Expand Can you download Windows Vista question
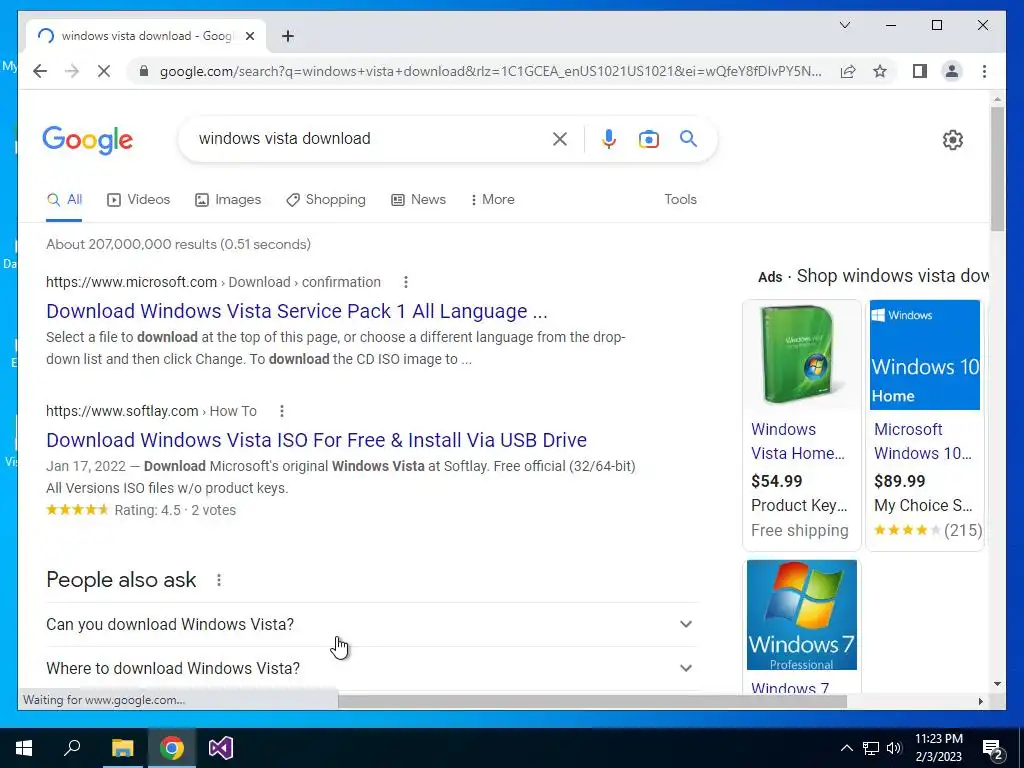The height and width of the screenshot is (768, 1024). (x=372, y=624)
